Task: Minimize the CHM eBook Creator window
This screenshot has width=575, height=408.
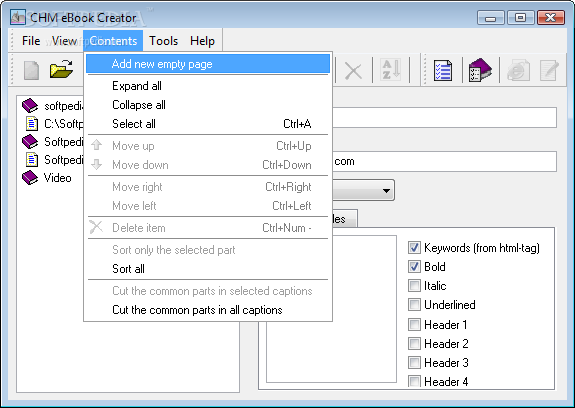Action: point(491,18)
